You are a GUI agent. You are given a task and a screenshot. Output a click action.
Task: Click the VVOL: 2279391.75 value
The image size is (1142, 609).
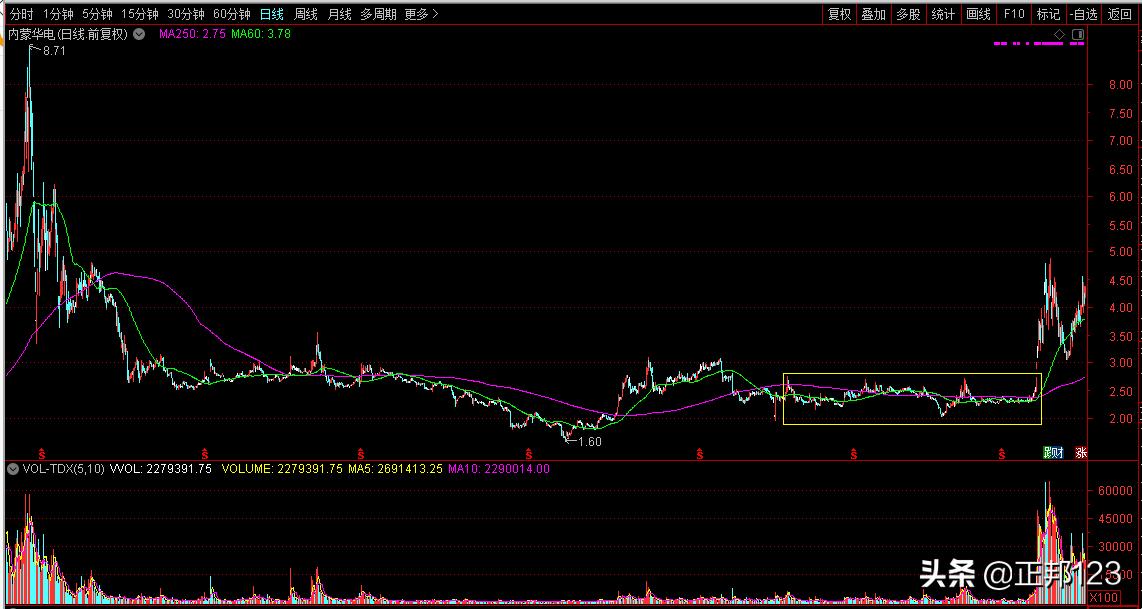pos(160,469)
